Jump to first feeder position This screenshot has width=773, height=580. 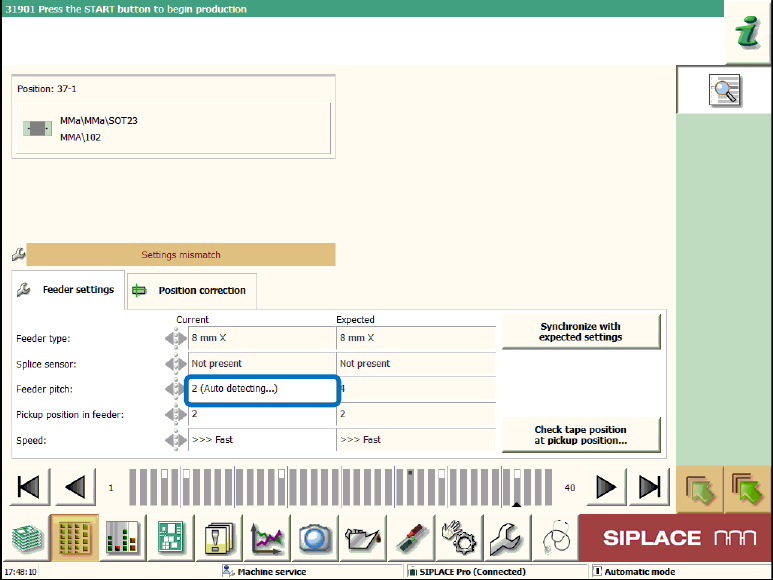coord(29,487)
